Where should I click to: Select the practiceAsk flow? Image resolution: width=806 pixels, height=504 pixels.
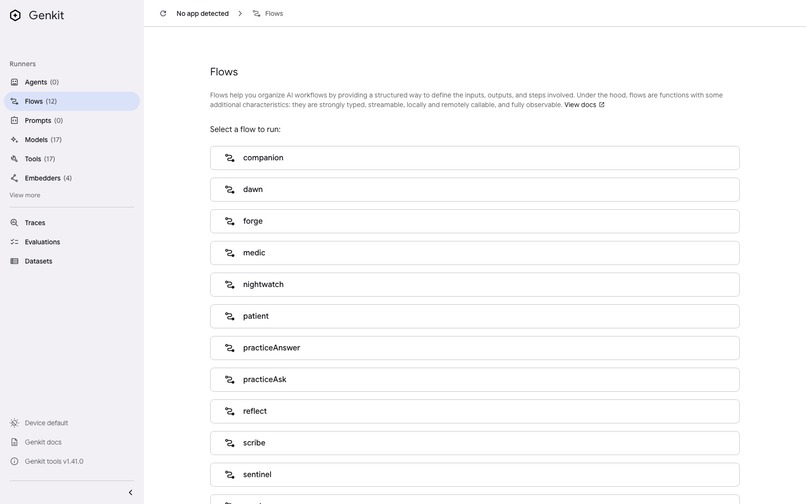pos(474,380)
